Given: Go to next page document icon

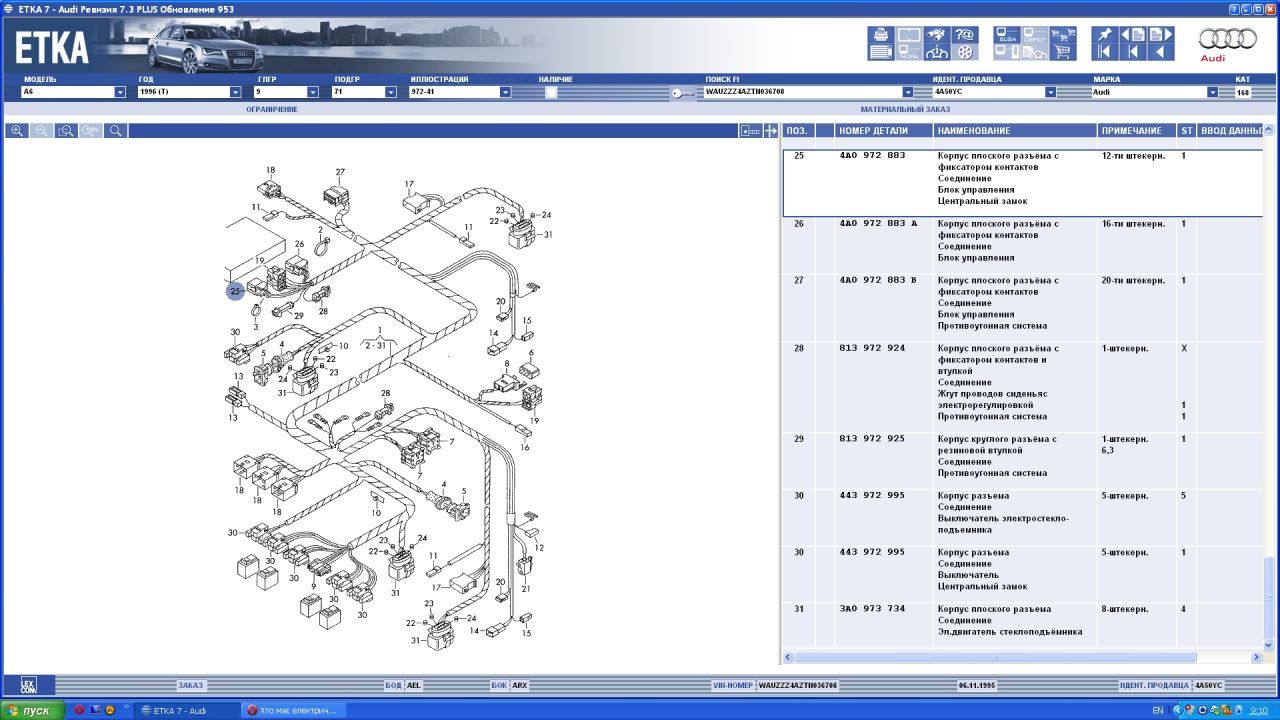Looking at the screenshot, I should pyautogui.click(x=1161, y=35).
